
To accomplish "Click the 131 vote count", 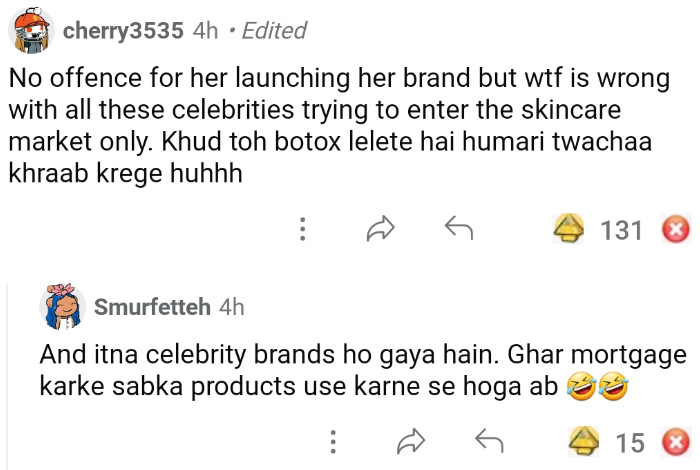I will click(x=621, y=231).
